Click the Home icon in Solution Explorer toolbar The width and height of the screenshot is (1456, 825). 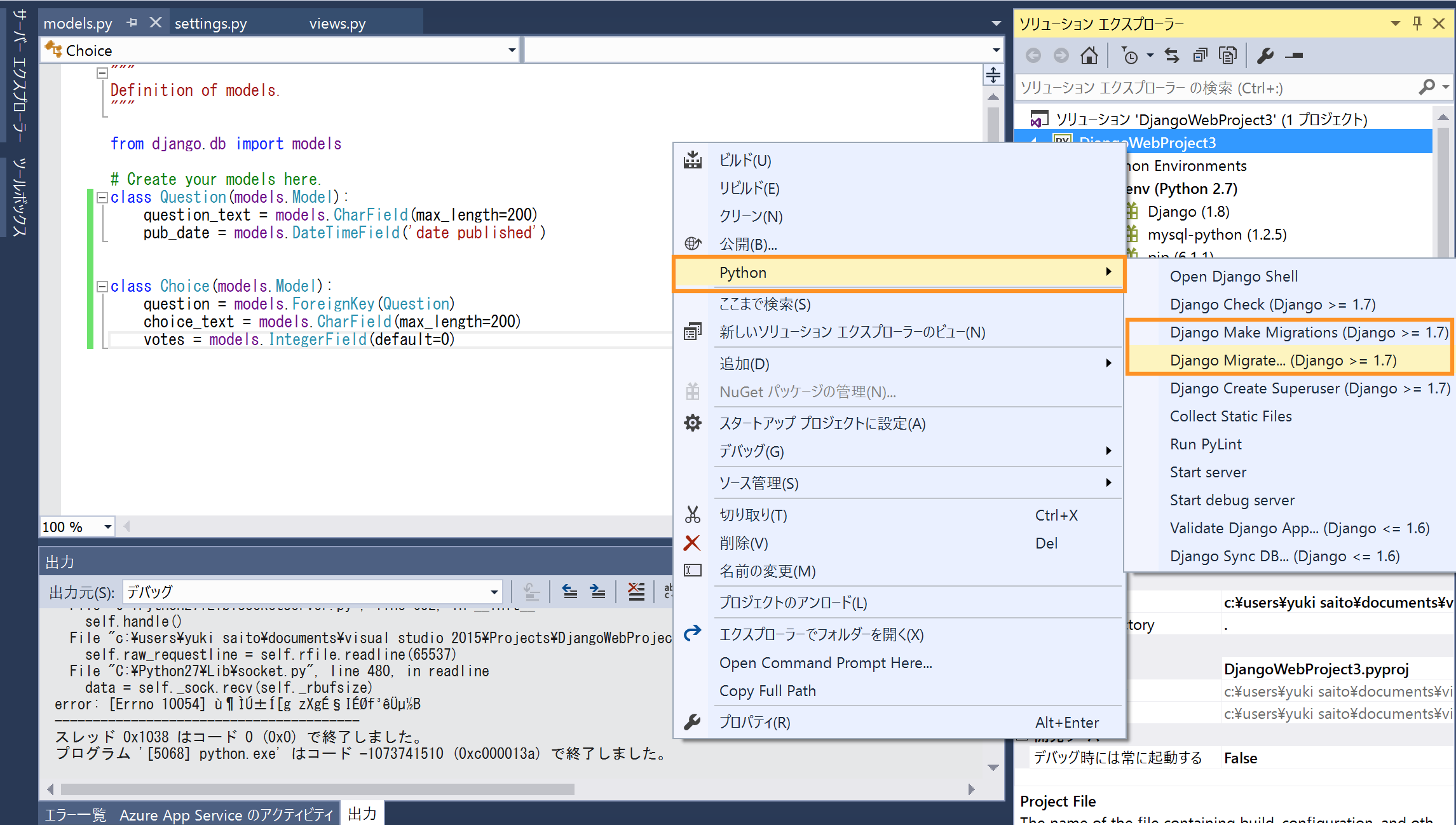click(x=1089, y=56)
